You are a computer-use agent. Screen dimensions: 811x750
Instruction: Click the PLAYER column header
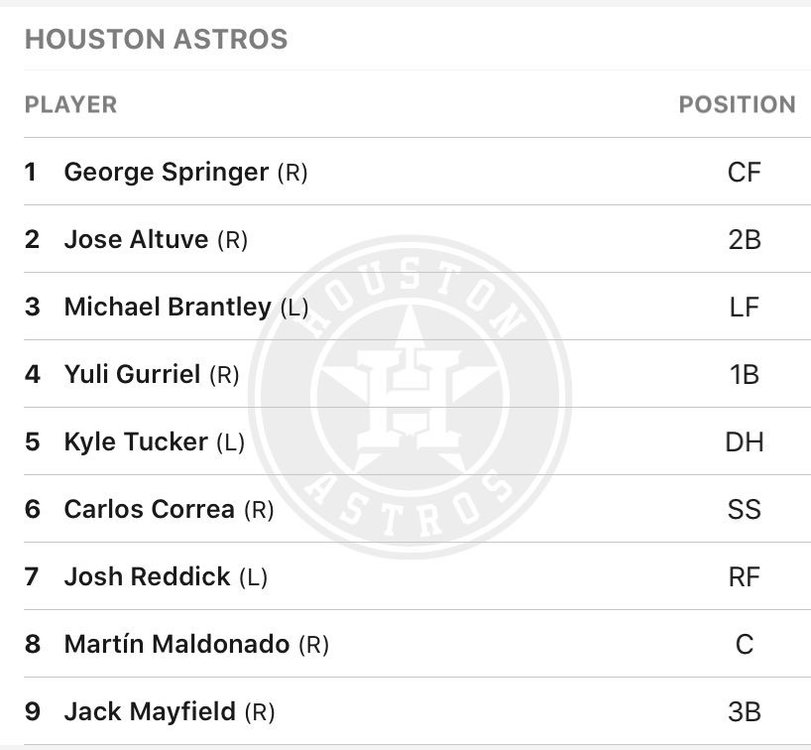coord(70,104)
